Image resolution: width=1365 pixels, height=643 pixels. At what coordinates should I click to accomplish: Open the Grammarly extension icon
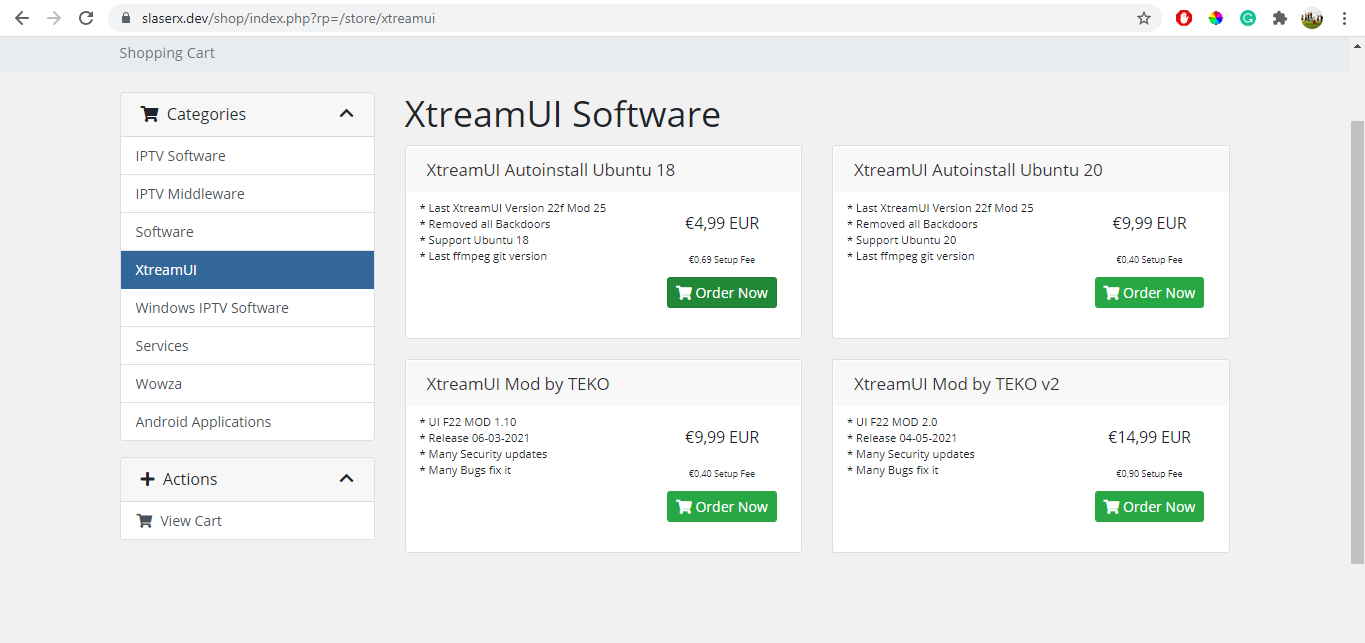pyautogui.click(x=1248, y=18)
